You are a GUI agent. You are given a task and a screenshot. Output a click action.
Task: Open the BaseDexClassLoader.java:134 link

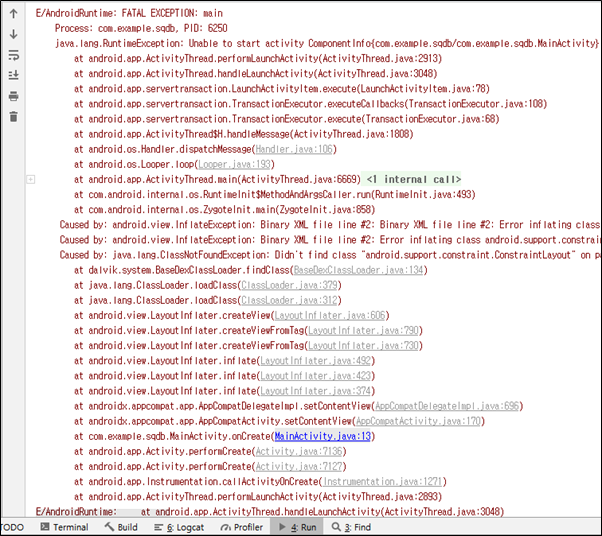pyautogui.click(x=358, y=270)
